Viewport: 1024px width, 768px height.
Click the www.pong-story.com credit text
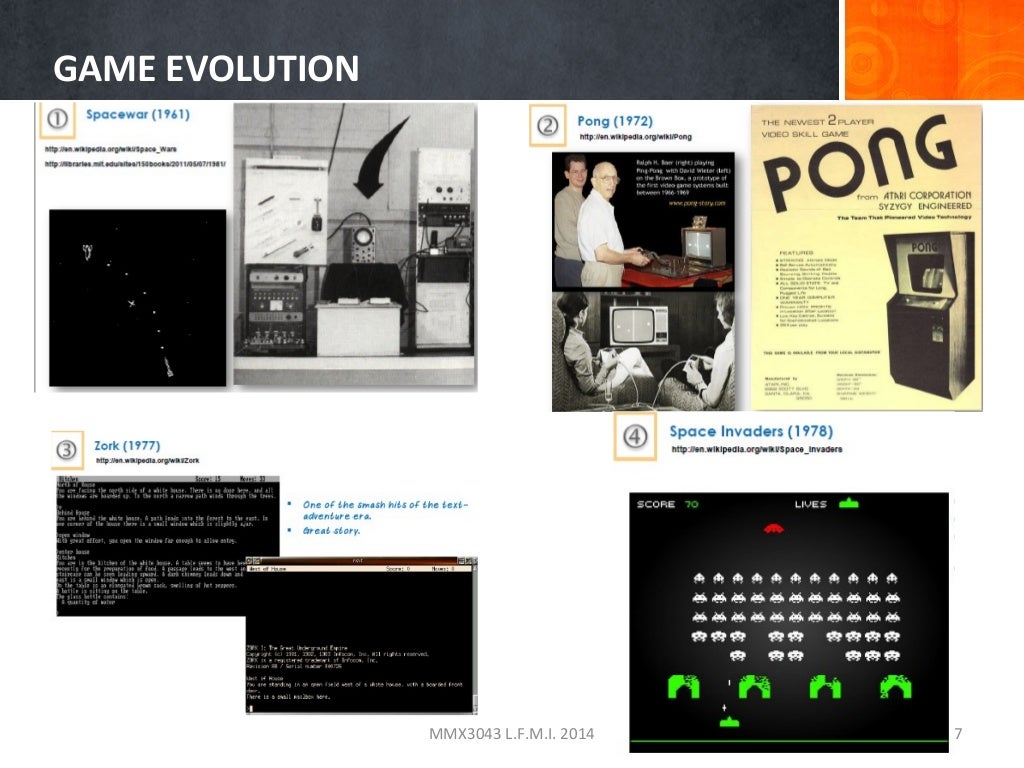click(x=696, y=203)
